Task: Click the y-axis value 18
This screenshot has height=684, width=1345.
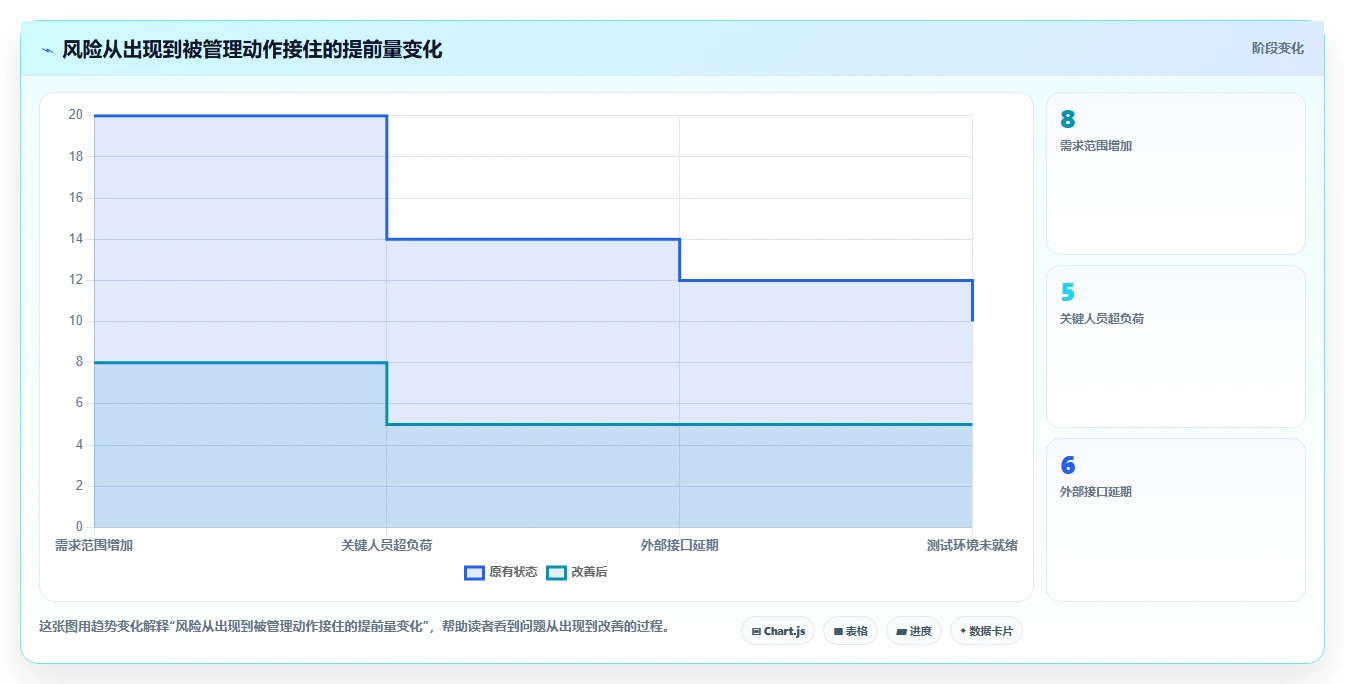Action: pyautogui.click(x=75, y=156)
